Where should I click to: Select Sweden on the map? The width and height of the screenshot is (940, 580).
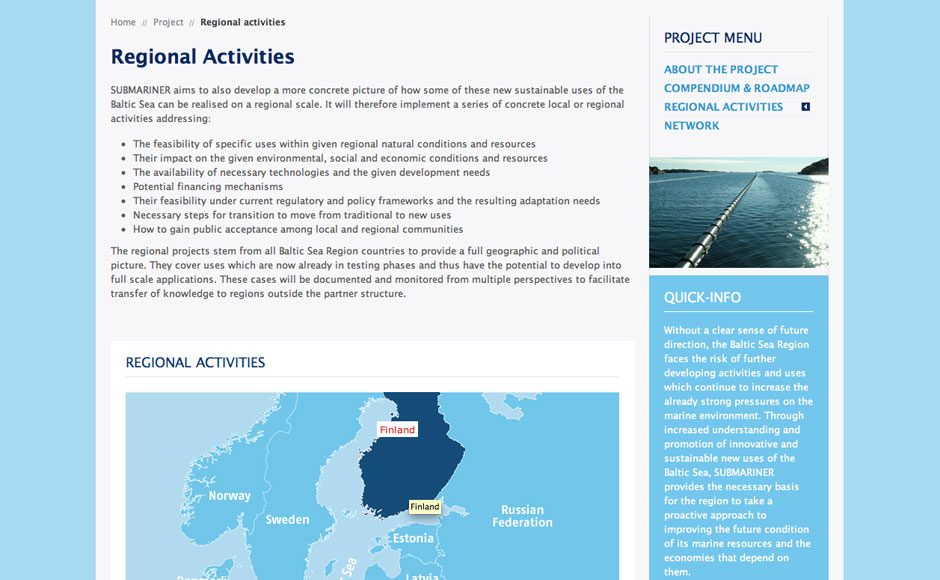(287, 520)
